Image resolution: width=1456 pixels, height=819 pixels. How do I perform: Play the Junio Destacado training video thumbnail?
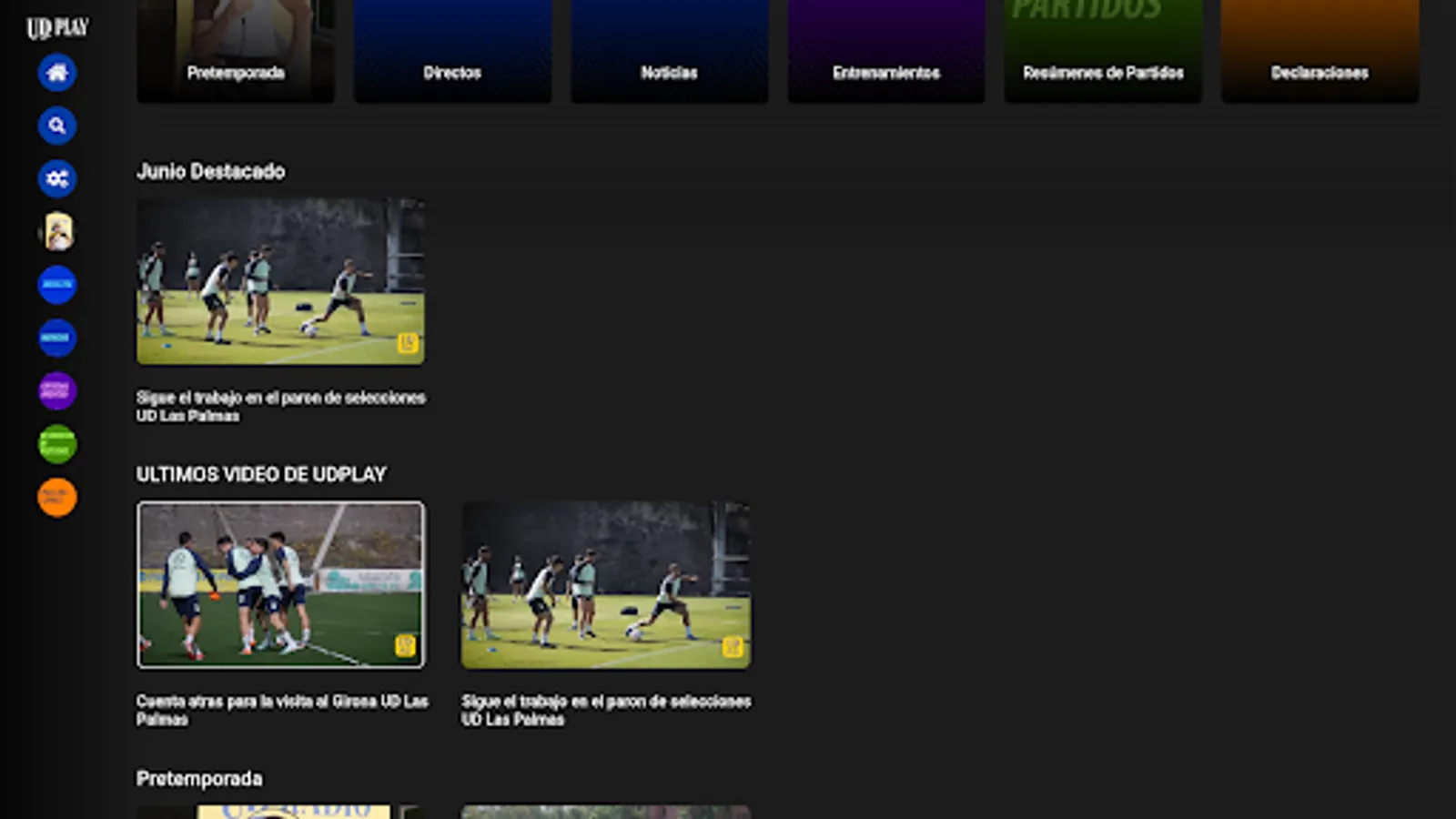coord(280,281)
